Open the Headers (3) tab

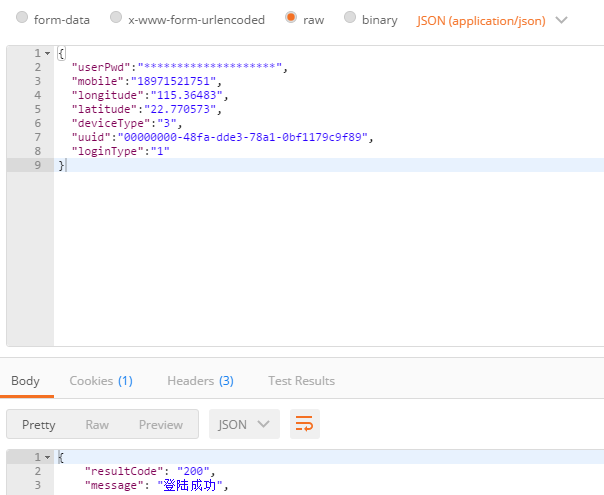[200, 381]
